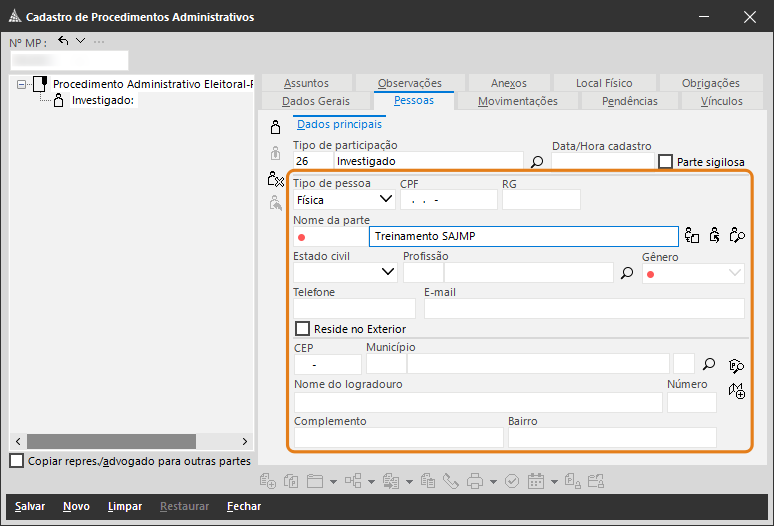Click the remove person icon with an X
Image resolution: width=774 pixels, height=526 pixels.
[275, 179]
